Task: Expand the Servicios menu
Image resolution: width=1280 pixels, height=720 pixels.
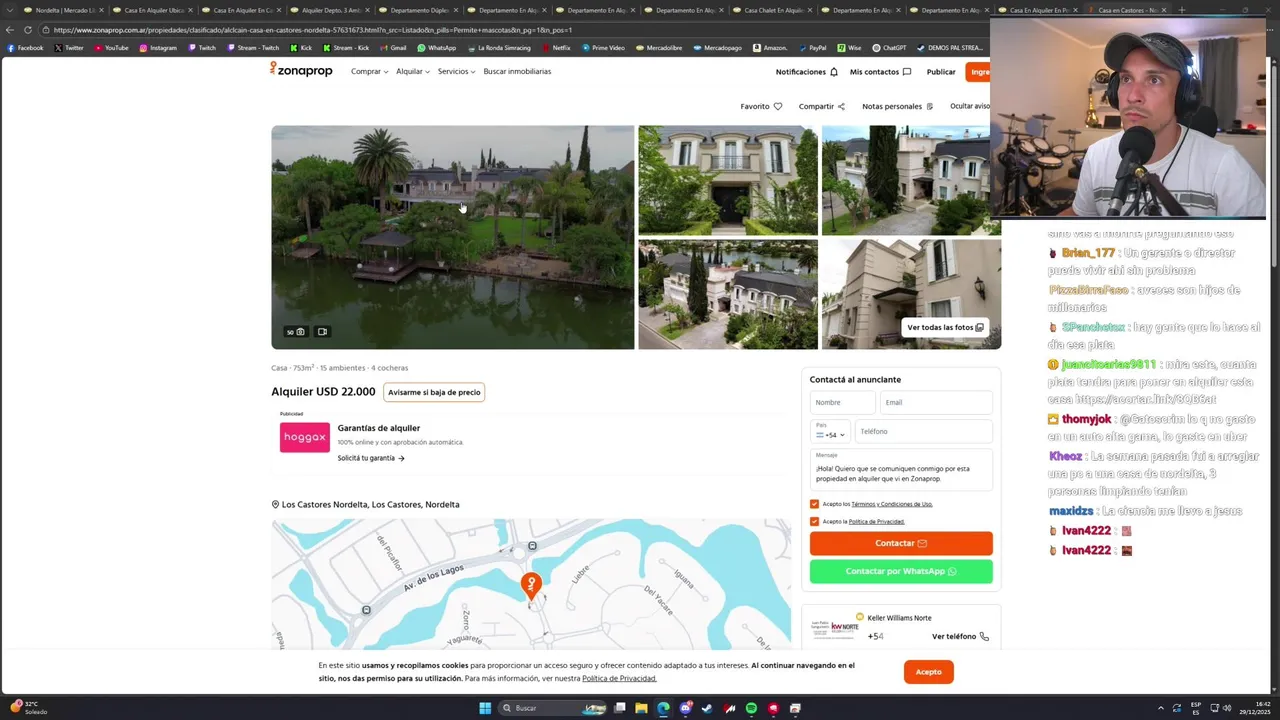Action: tap(456, 72)
